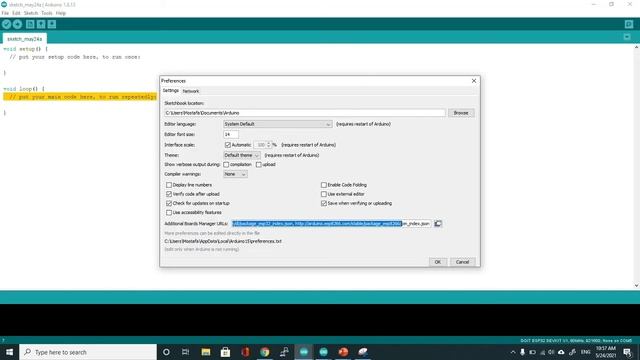Click the microphone tray icon
The height and width of the screenshot is (360, 640).
(x=522, y=352)
